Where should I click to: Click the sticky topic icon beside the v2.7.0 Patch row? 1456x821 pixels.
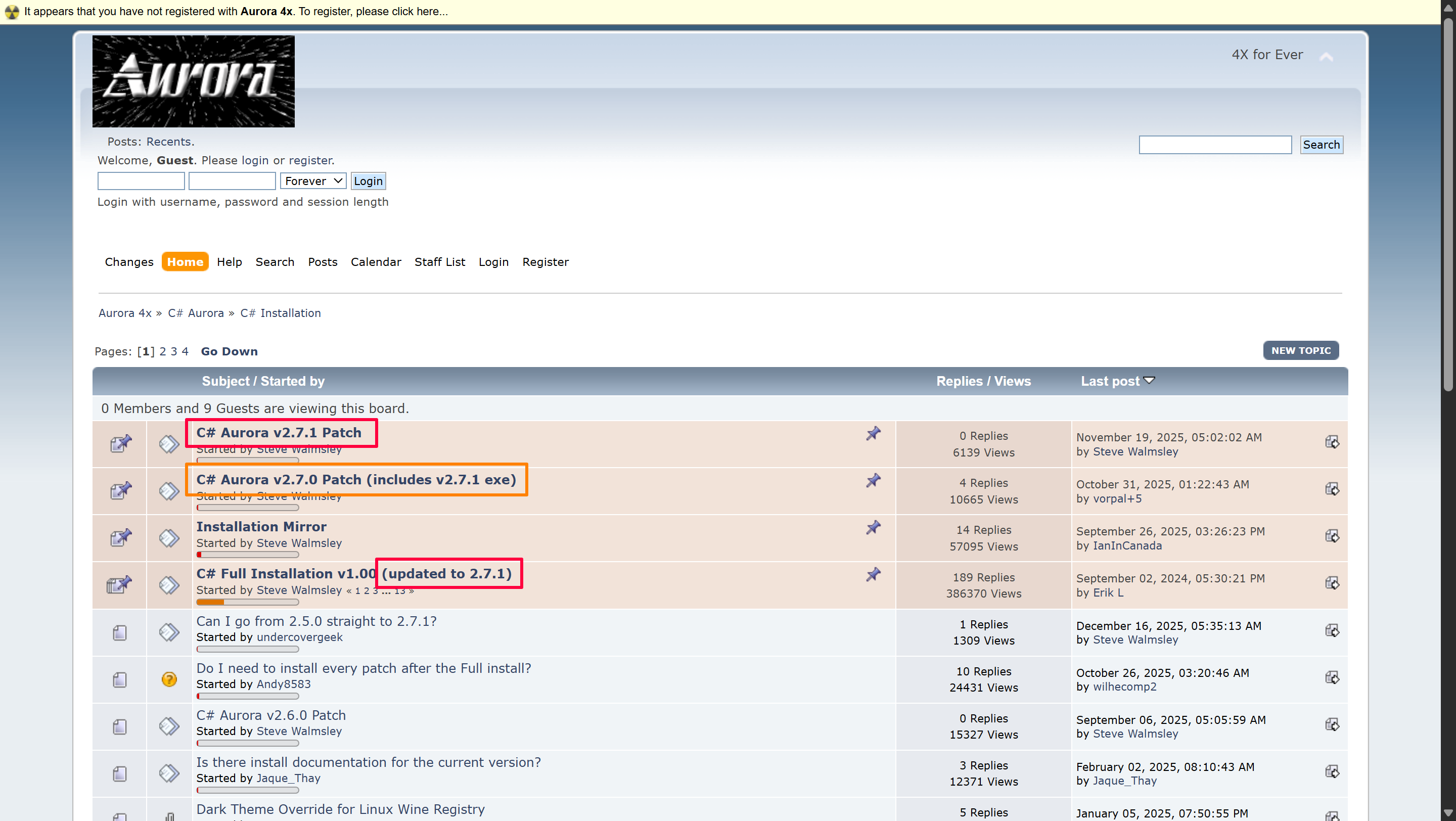click(120, 490)
